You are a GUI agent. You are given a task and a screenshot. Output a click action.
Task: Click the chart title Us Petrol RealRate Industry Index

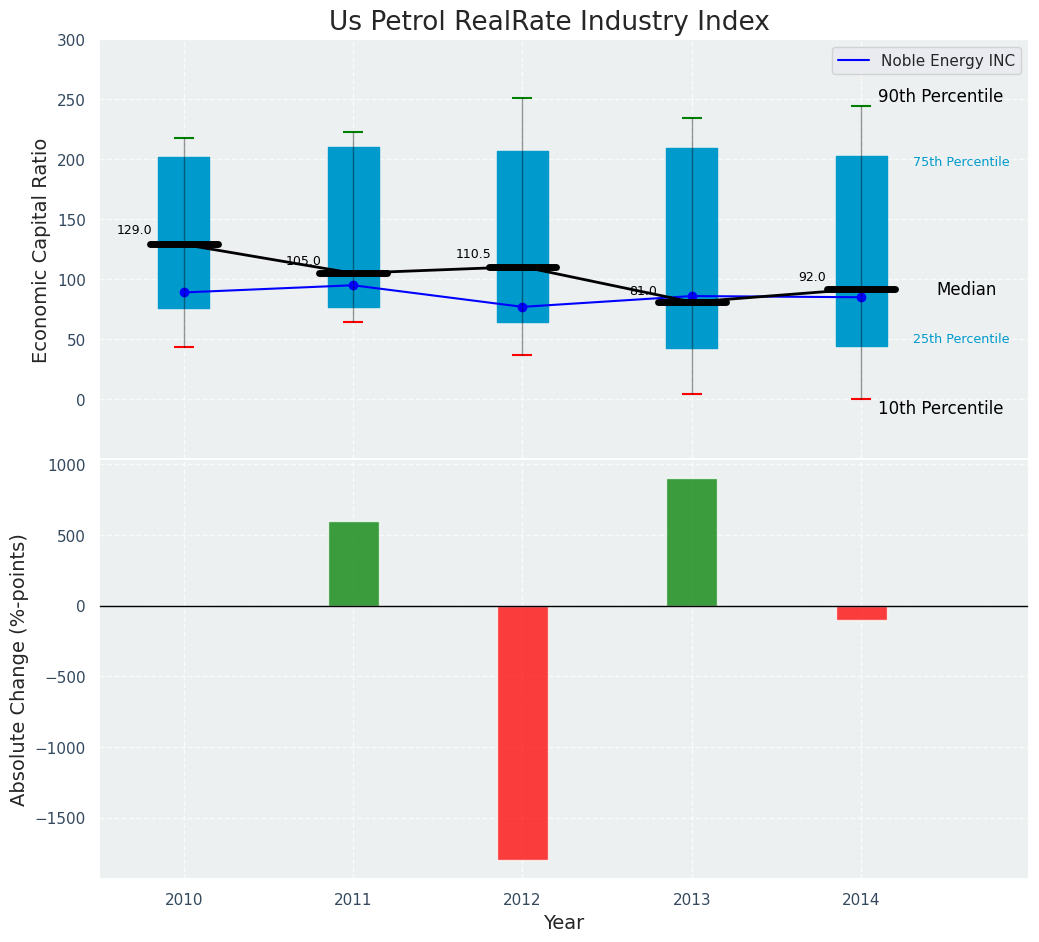click(x=549, y=22)
